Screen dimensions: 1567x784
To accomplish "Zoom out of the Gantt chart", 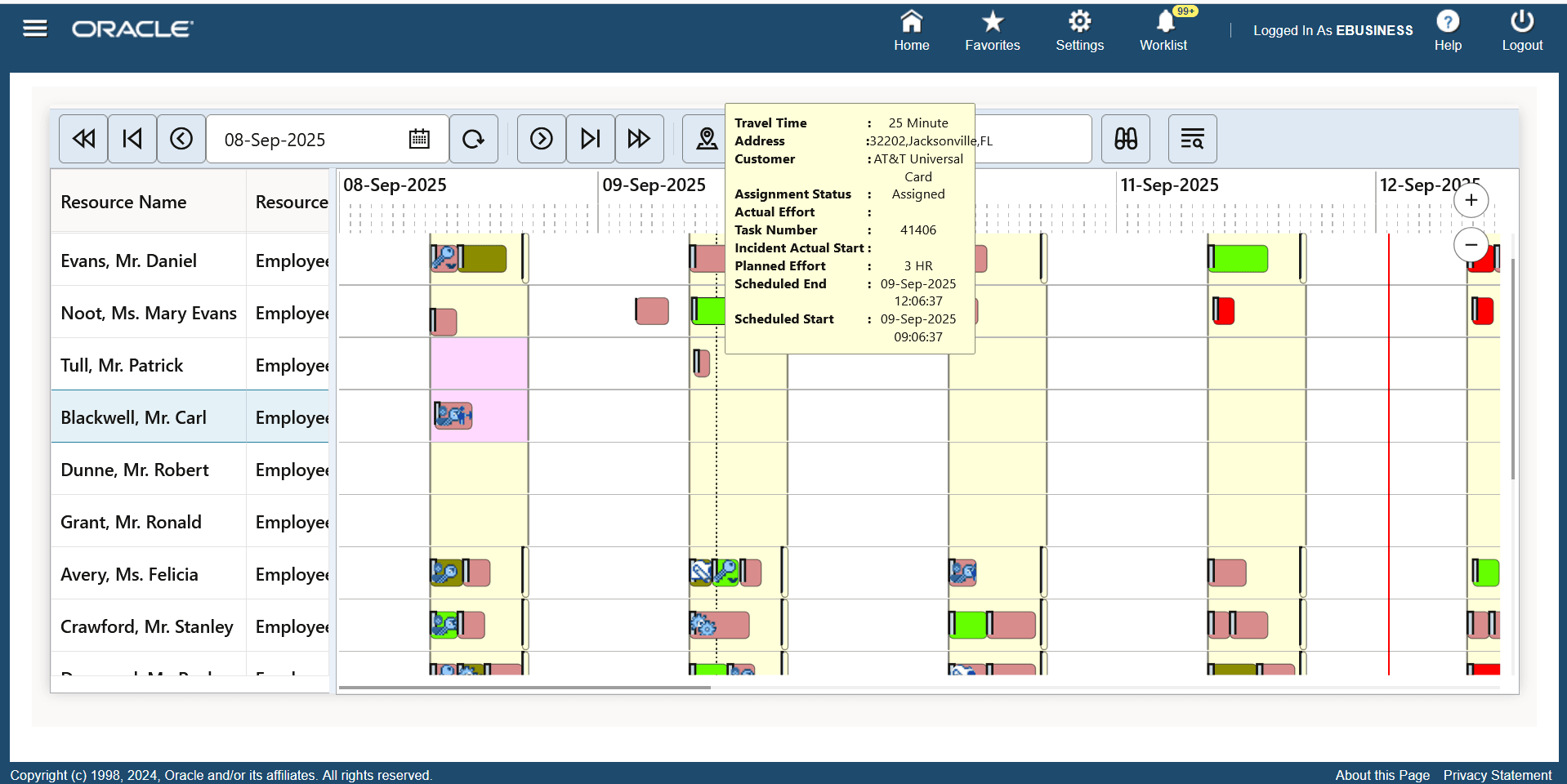I will [x=1471, y=244].
